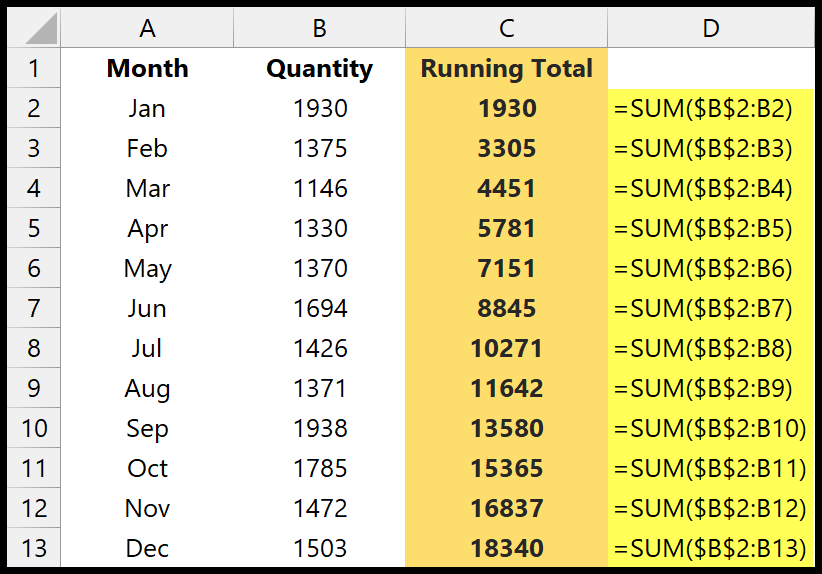Click the quantity cell 1426
Viewport: 822px width, 574px height.
[319, 348]
